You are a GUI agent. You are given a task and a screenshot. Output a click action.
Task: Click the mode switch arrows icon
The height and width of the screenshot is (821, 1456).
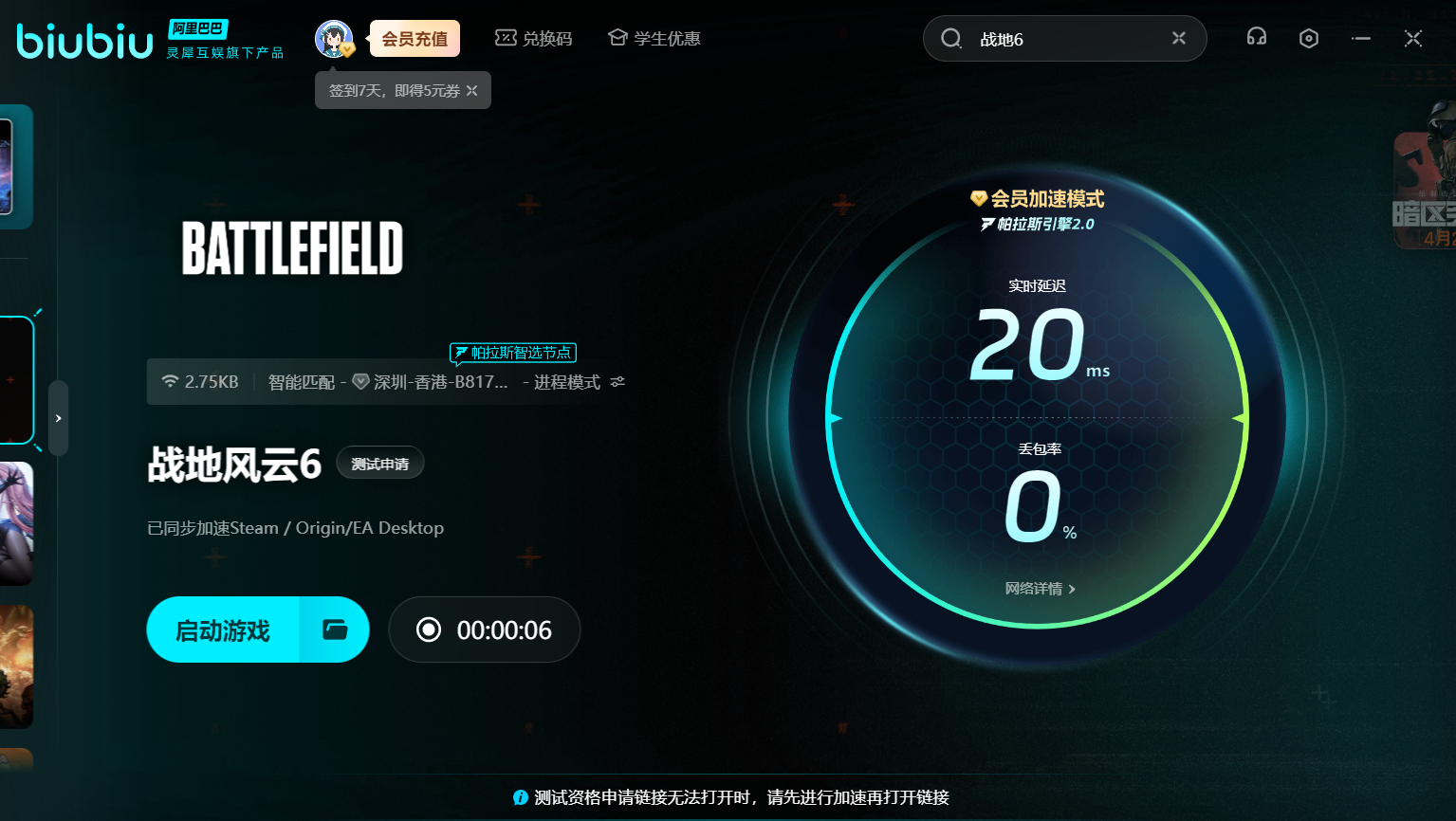[x=617, y=382]
